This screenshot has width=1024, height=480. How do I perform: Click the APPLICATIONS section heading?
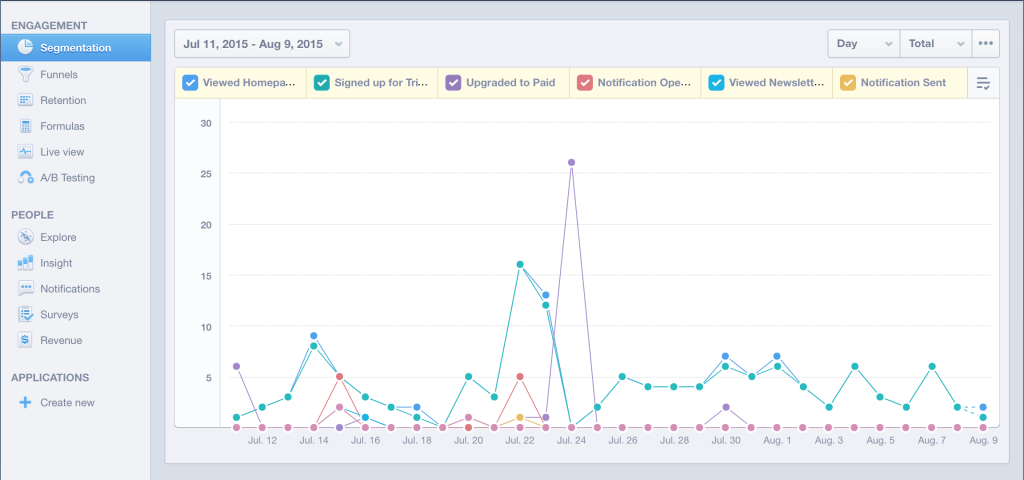pyautogui.click(x=50, y=377)
